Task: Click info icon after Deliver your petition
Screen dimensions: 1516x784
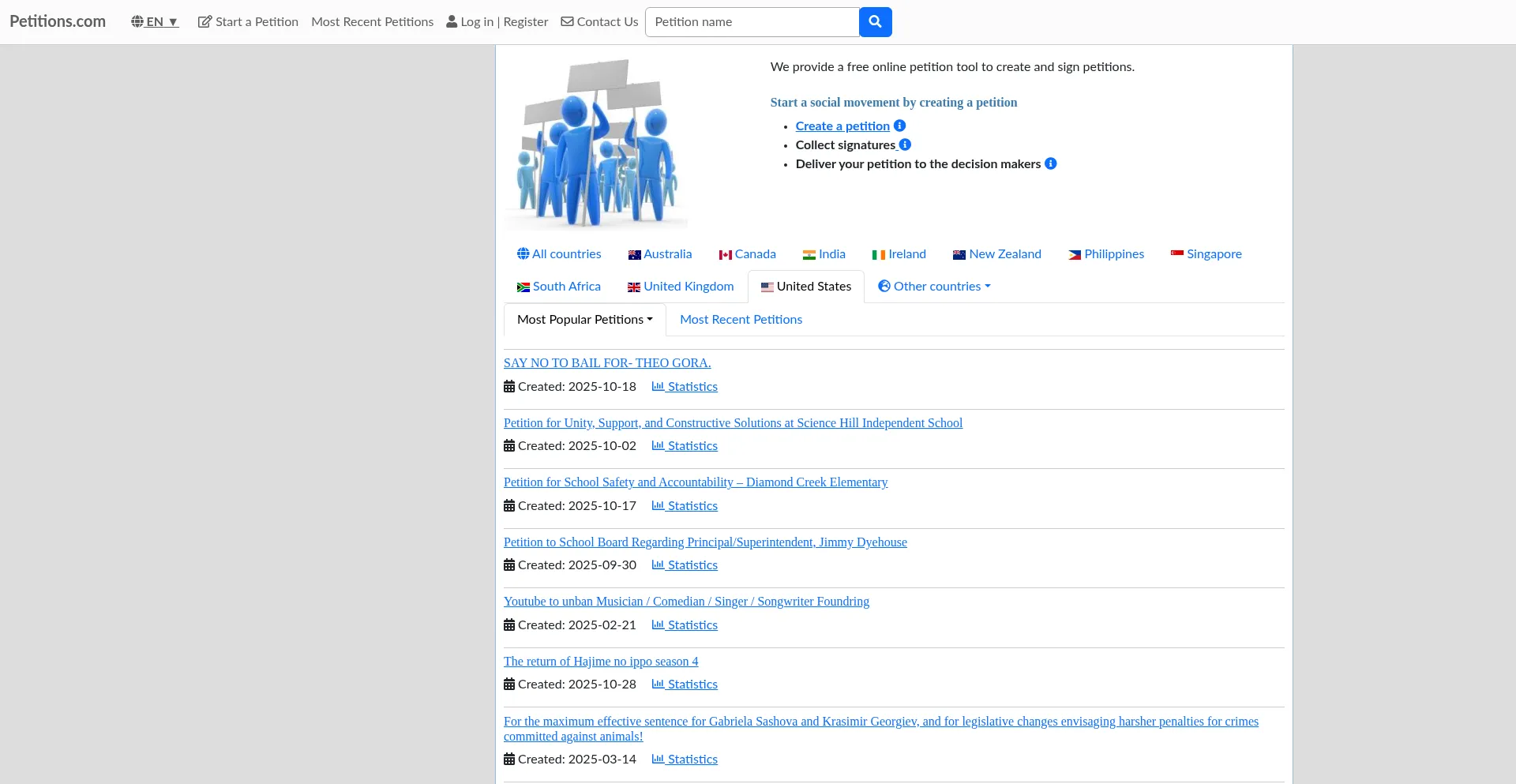Action: click(x=1050, y=163)
